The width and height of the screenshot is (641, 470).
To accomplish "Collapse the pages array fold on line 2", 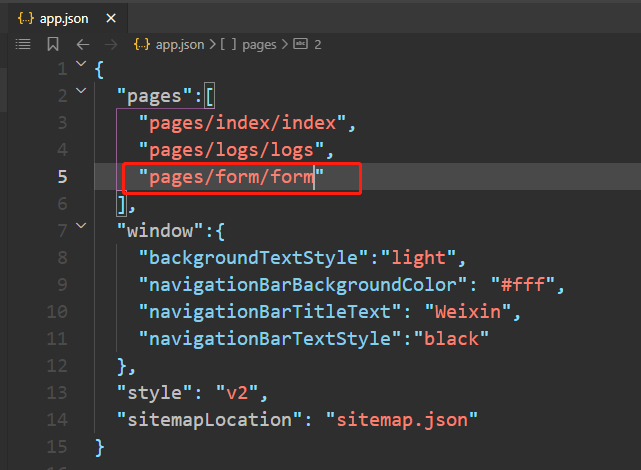I will coord(81,91).
